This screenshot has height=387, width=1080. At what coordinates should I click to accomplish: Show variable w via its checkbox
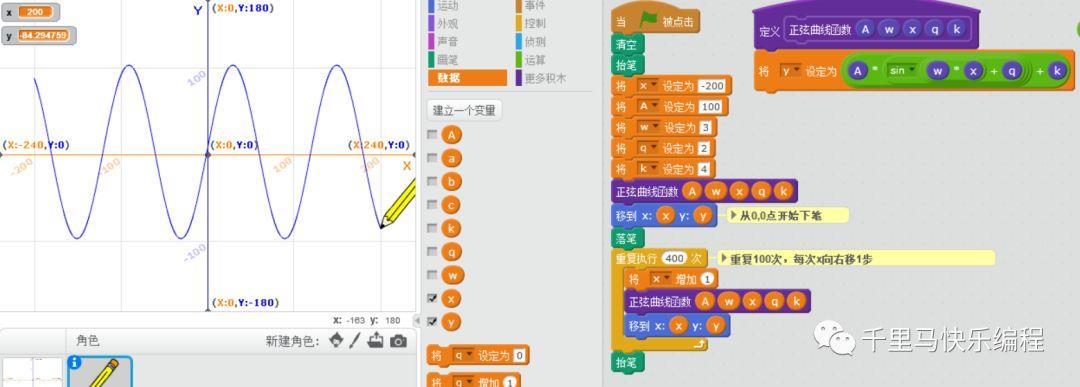(432, 275)
